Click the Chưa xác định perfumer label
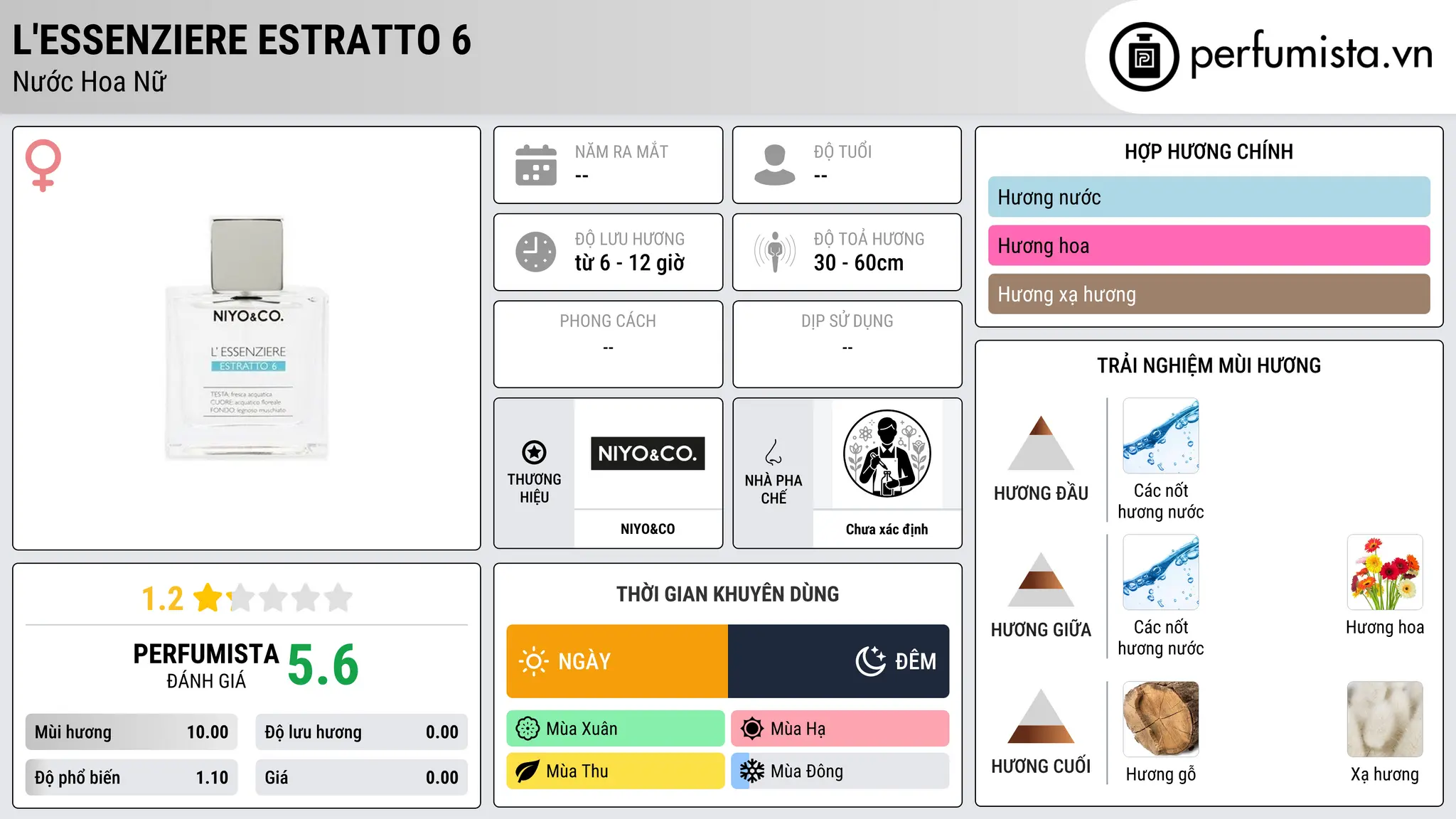The height and width of the screenshot is (819, 1456). point(887,529)
